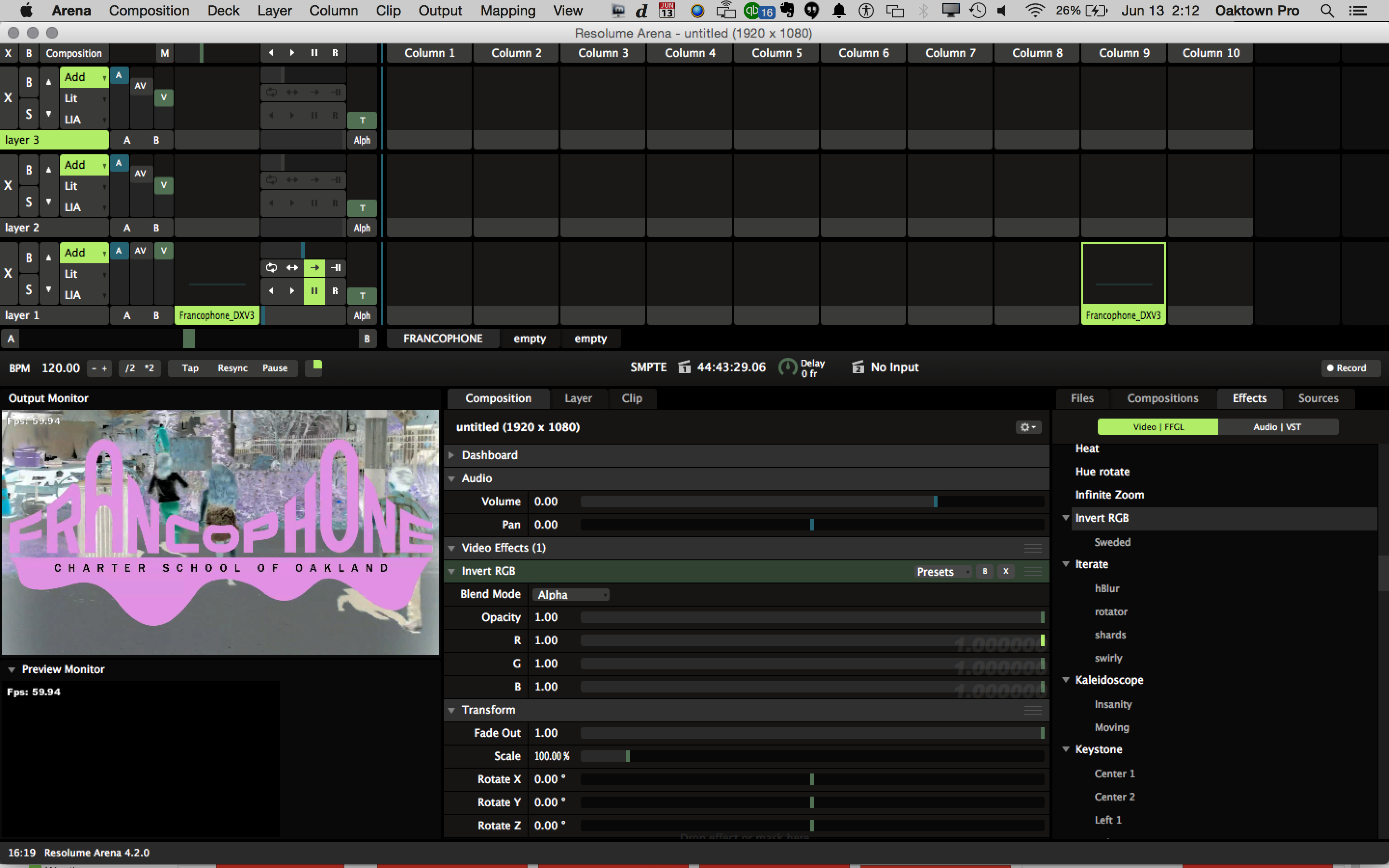Toggle the Invert RGB effect bypass B
The width and height of the screenshot is (1389, 868).
pos(985,571)
